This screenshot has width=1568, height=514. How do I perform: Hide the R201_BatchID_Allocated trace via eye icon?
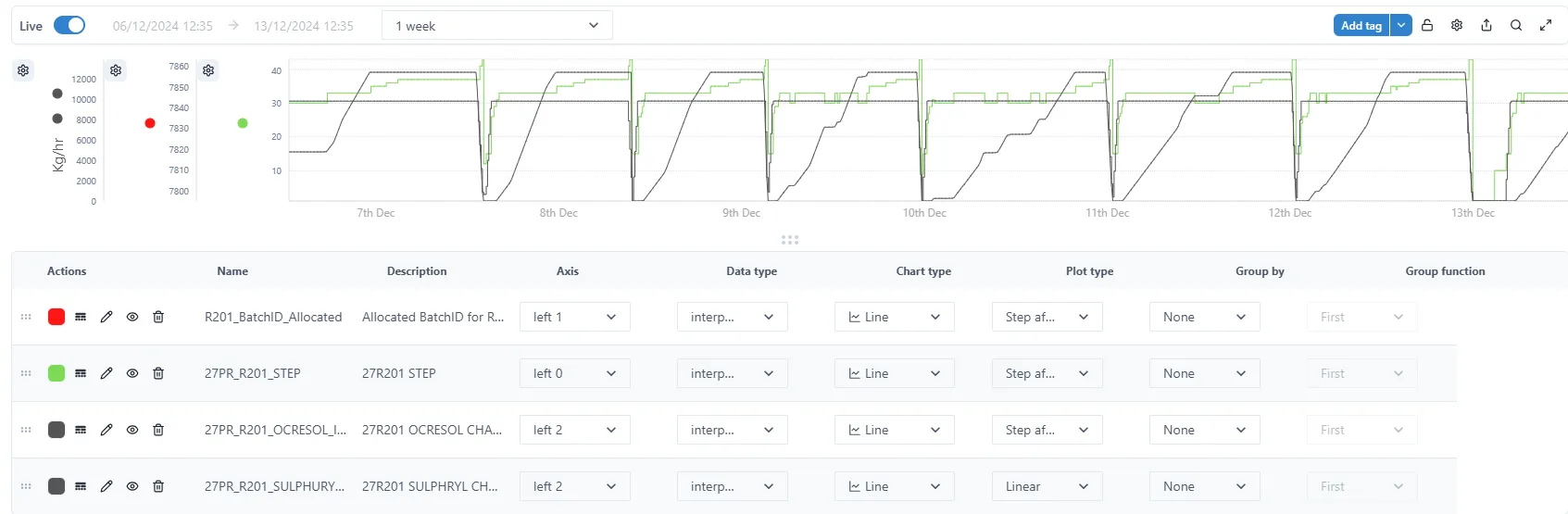pyautogui.click(x=132, y=317)
